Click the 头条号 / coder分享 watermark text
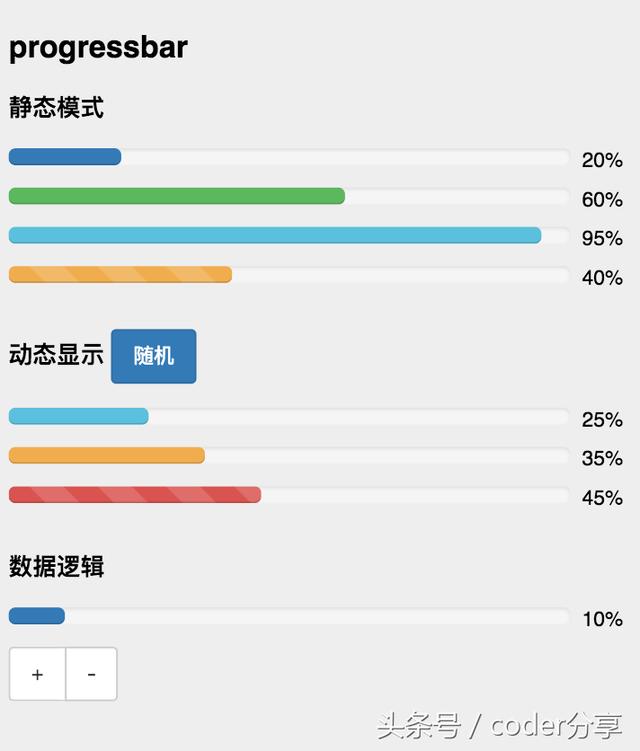The height and width of the screenshot is (751, 640). 499,726
